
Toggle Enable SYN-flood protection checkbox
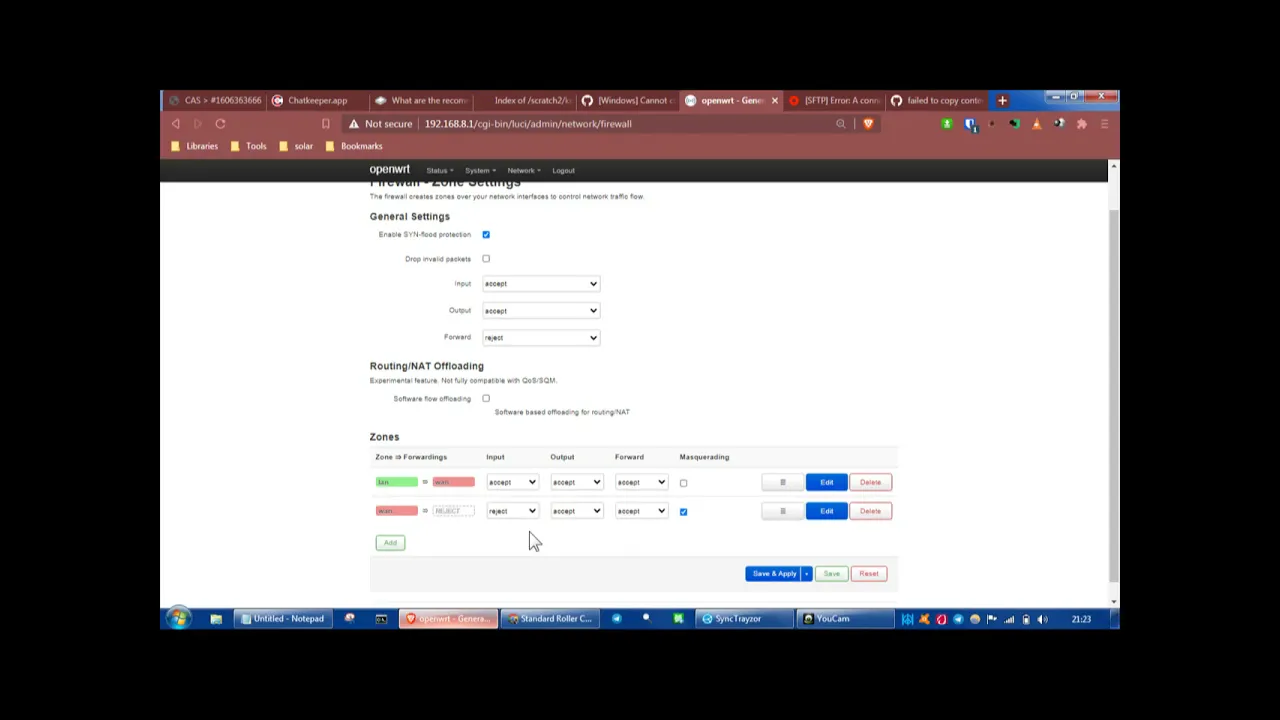486,234
